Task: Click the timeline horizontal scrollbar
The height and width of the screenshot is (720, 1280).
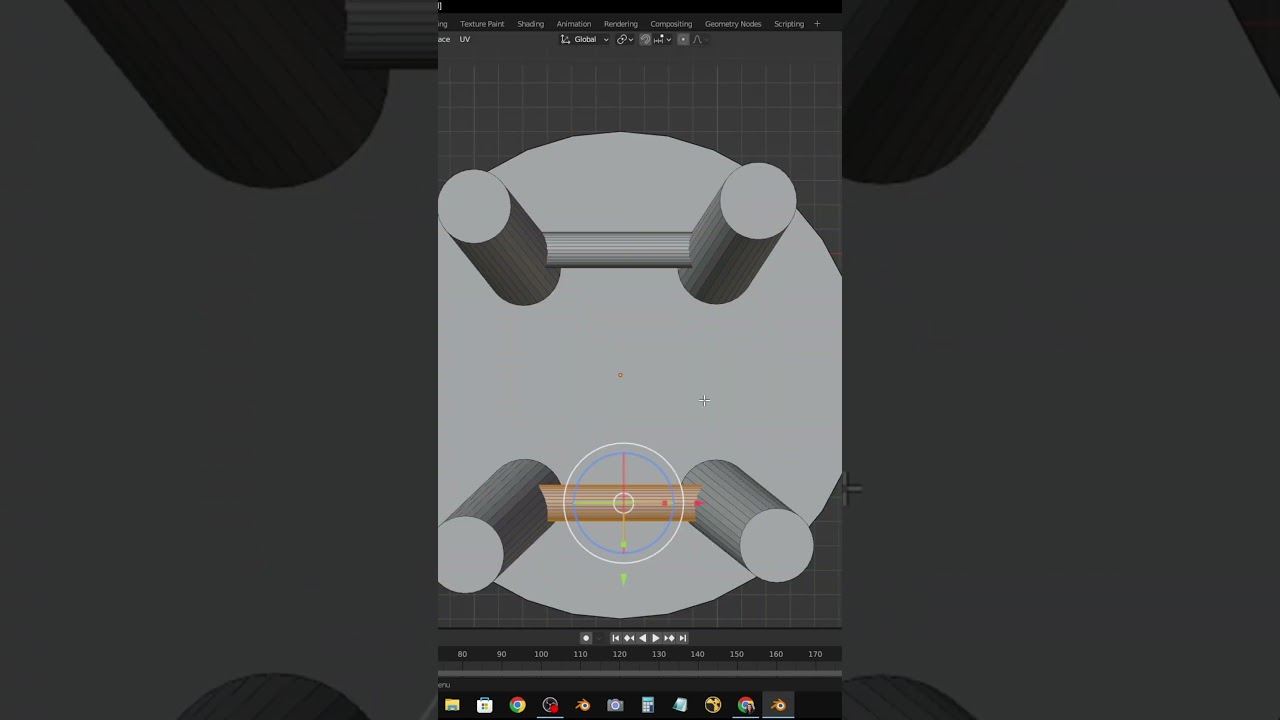Action: tap(640, 673)
